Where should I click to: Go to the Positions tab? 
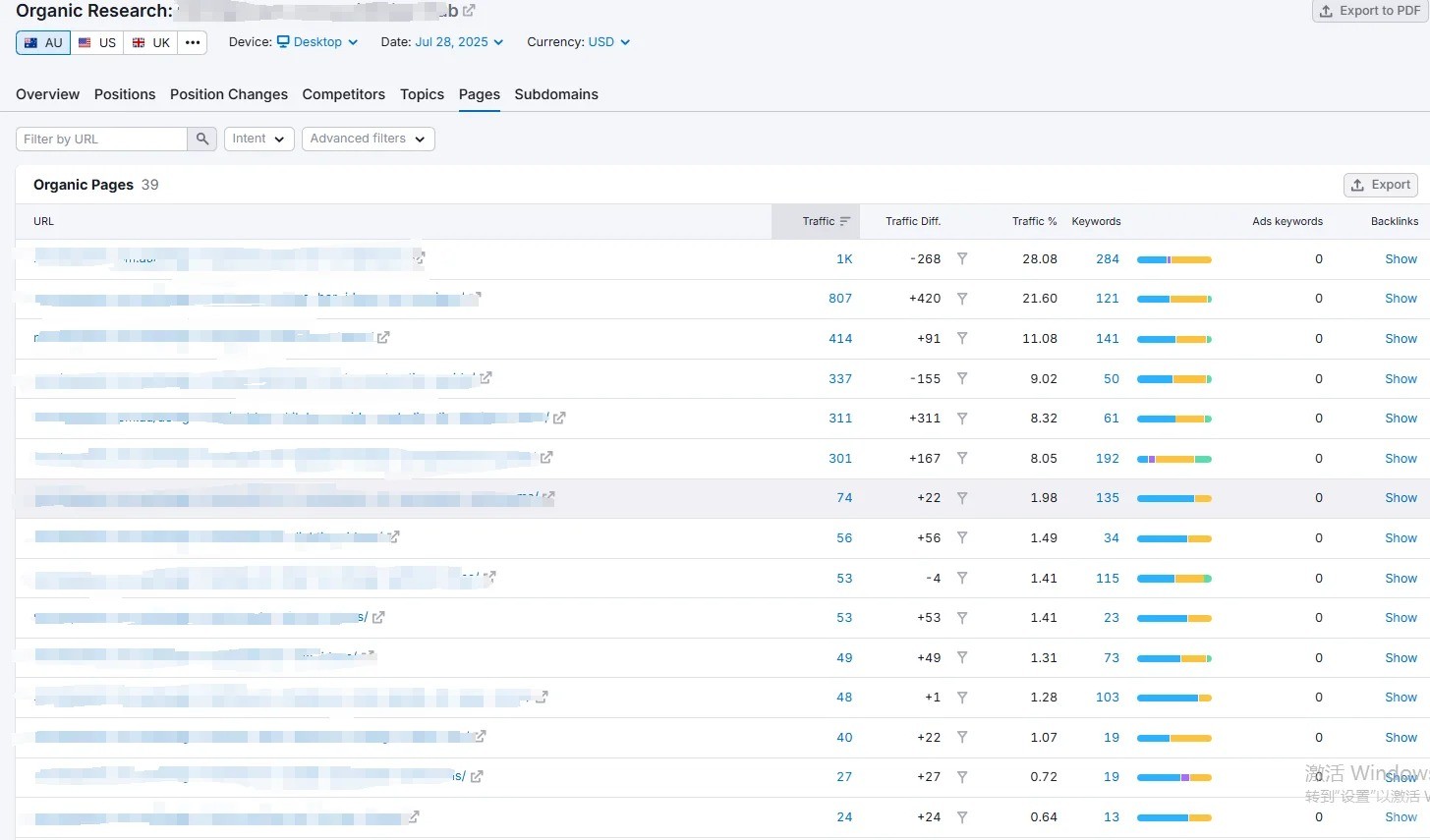[x=125, y=94]
